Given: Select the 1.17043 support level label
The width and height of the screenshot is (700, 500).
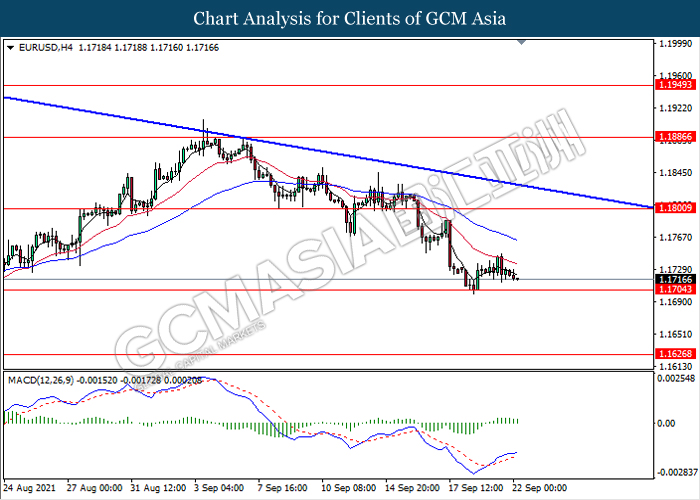Looking at the screenshot, I should 675,289.
